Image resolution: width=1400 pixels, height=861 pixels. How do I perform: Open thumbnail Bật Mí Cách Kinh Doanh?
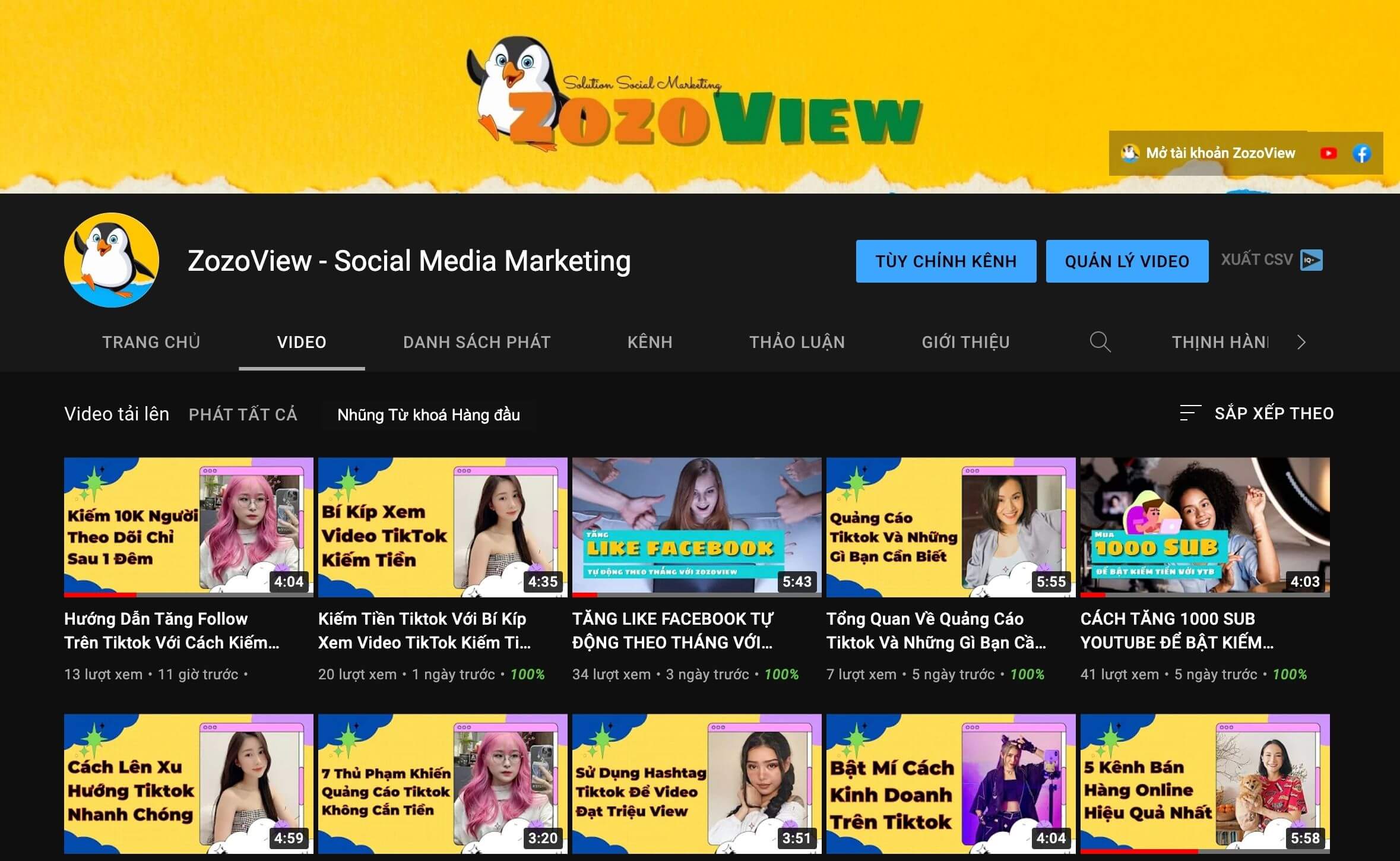951,784
